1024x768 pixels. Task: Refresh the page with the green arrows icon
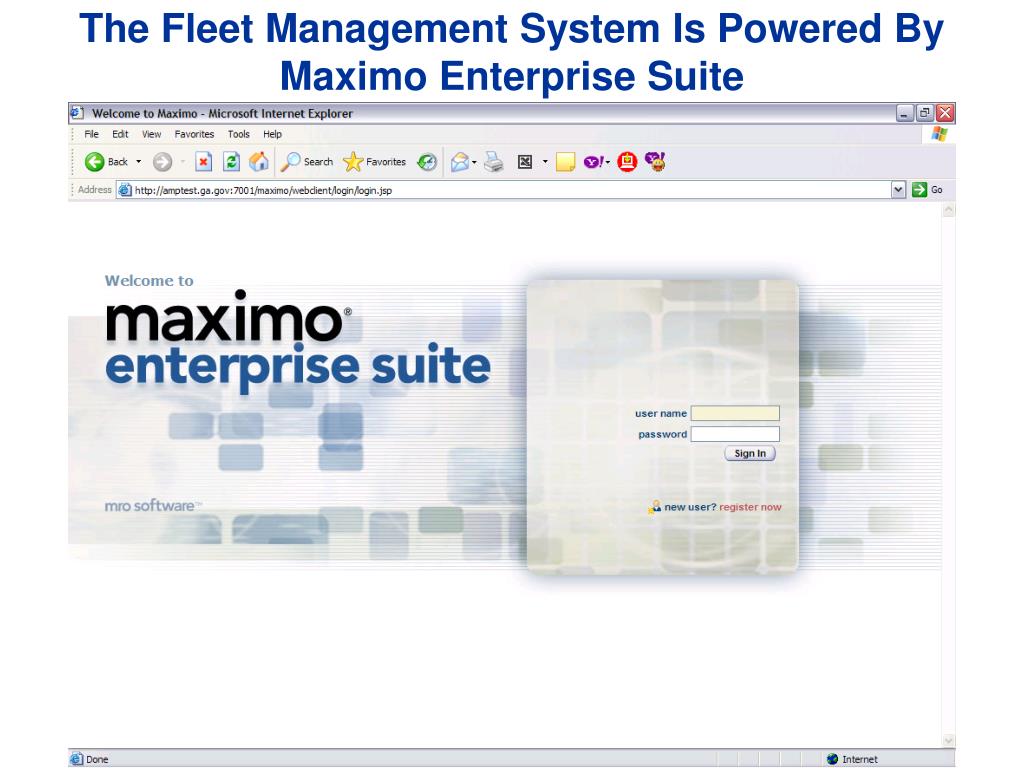pyautogui.click(x=231, y=161)
